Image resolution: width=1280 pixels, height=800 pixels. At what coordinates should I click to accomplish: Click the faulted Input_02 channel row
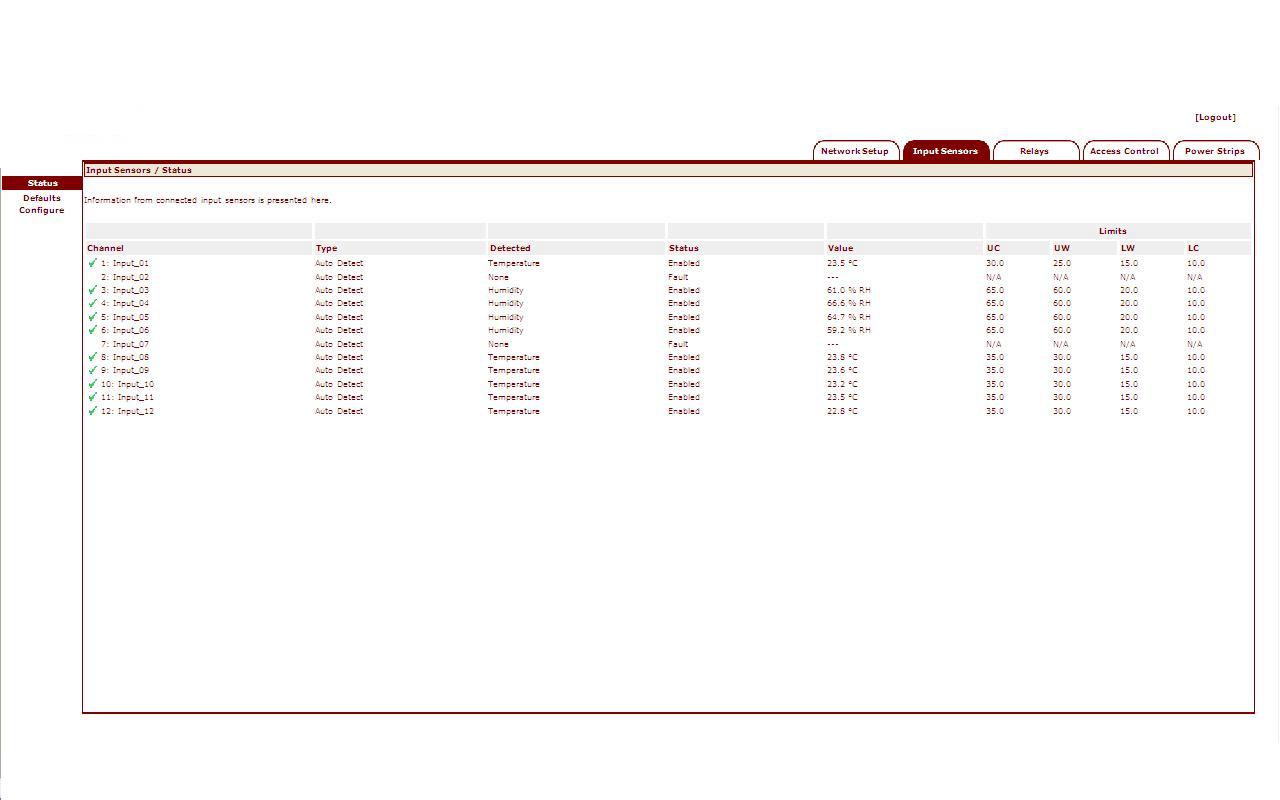pyautogui.click(x=125, y=277)
